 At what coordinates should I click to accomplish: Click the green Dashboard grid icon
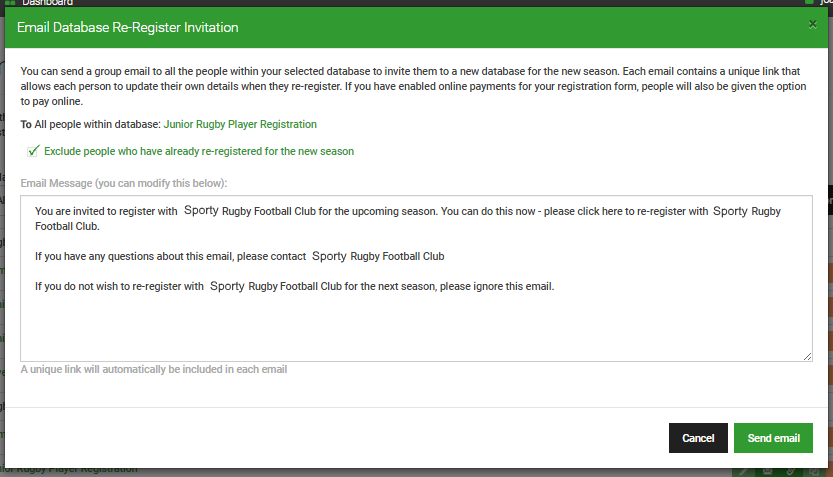(10, 3)
